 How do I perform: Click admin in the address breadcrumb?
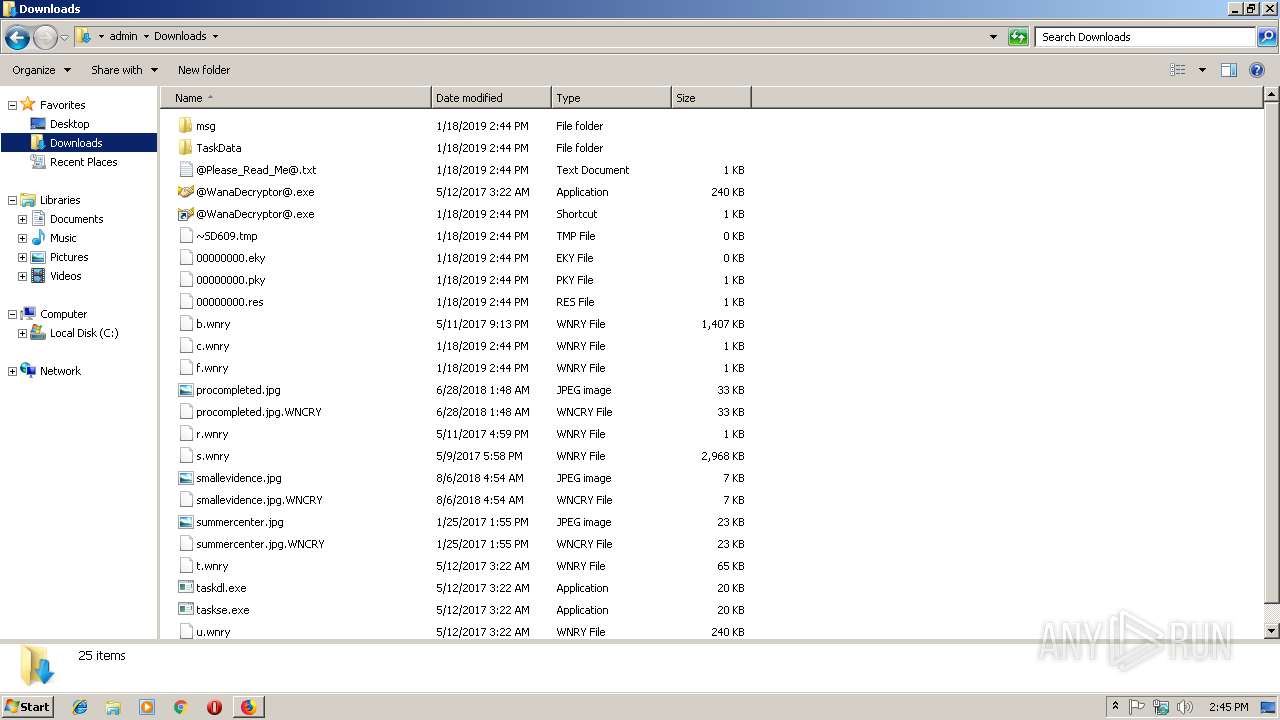point(123,36)
